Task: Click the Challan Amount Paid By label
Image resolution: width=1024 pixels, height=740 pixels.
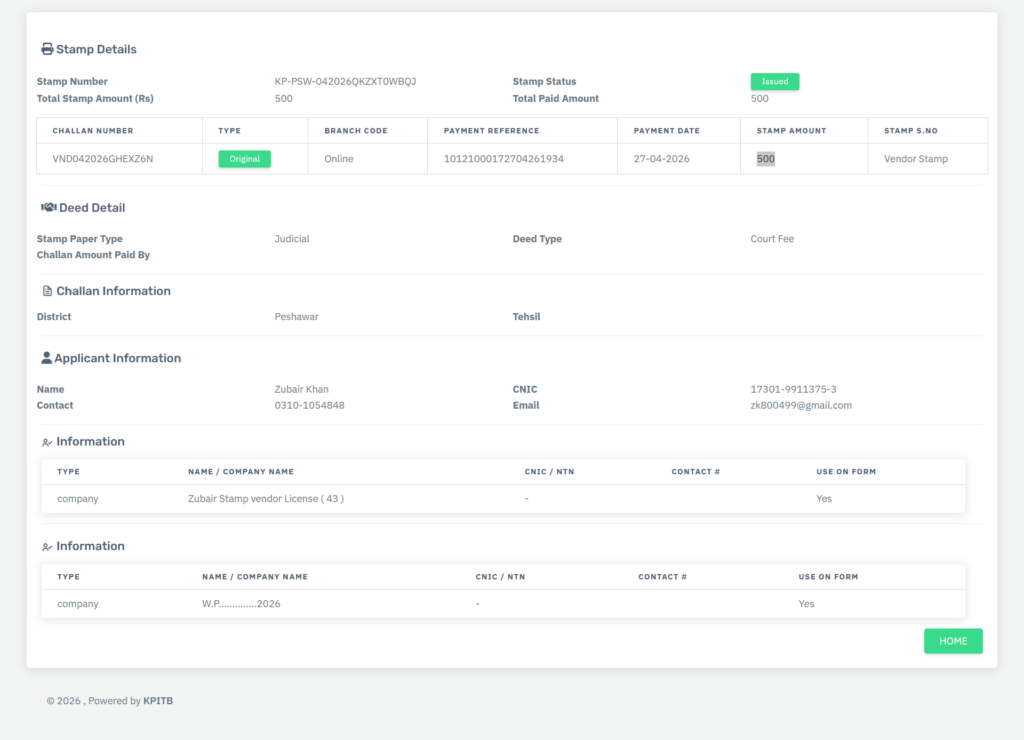Action: tap(93, 255)
